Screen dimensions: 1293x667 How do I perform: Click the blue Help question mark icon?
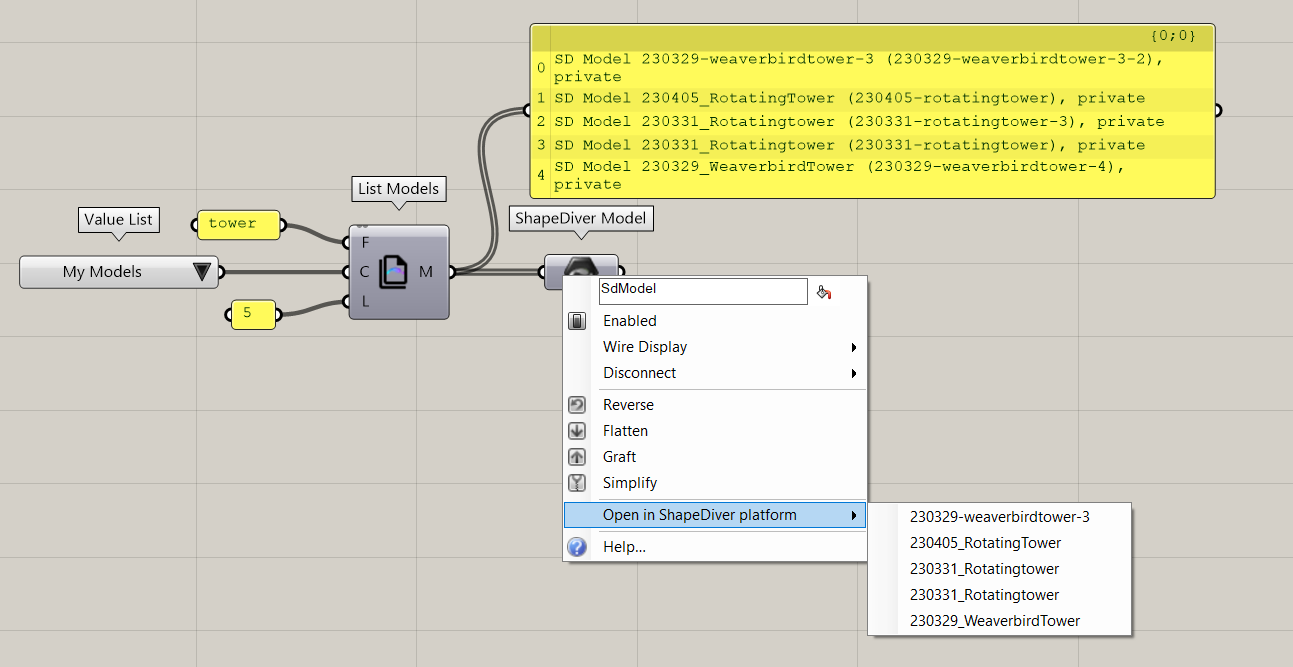(577, 547)
